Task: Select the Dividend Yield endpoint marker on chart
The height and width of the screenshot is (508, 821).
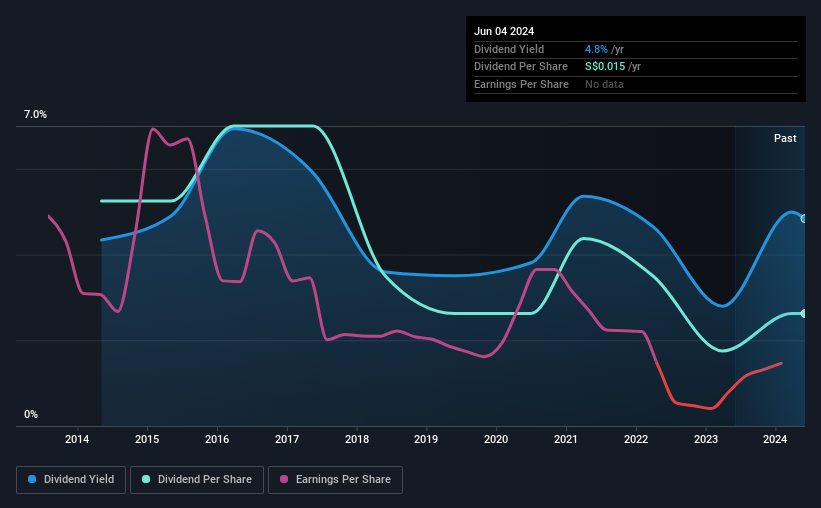Action: 804,219
